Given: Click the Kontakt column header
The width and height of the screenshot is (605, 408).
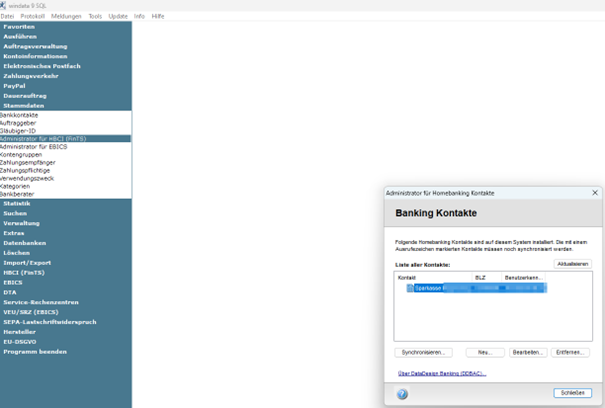Looking at the screenshot, I should (x=434, y=278).
